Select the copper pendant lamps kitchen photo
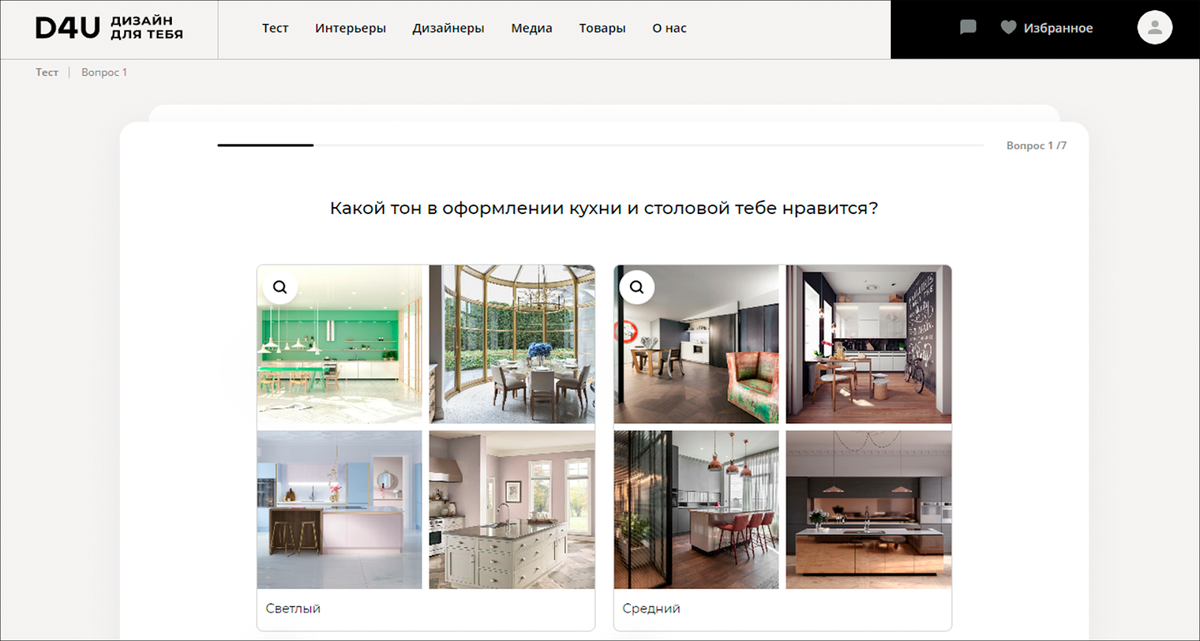Screen dimensions: 1200x641 click(696, 510)
